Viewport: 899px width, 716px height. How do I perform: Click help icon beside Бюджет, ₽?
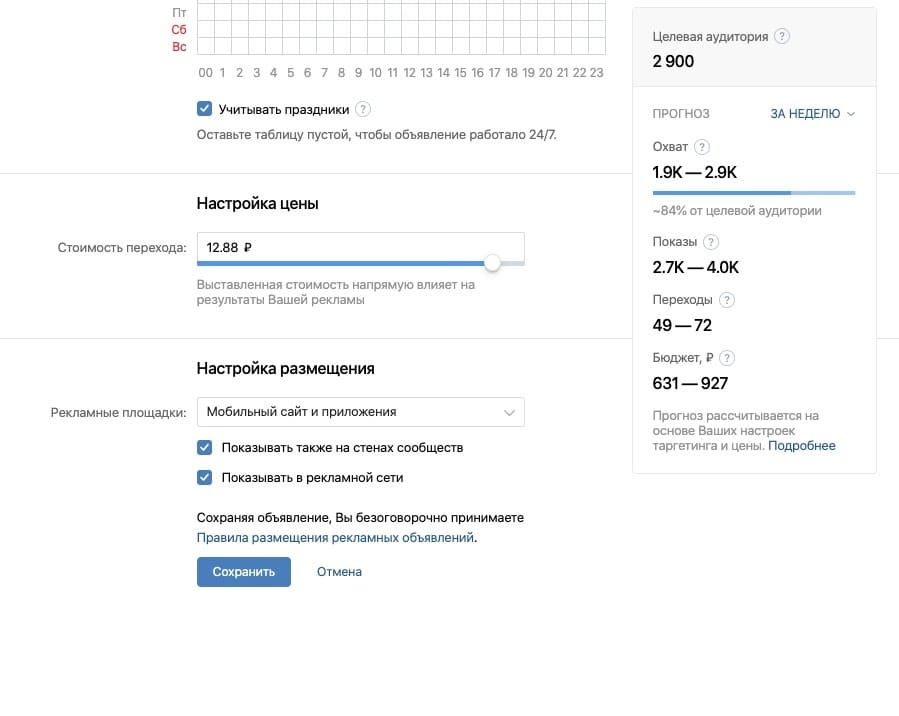(727, 358)
